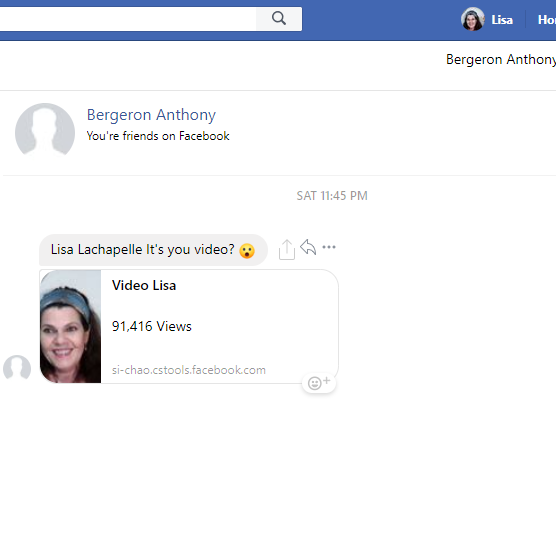Screen dimensions: 556x559
Task: Click the Lisa profile link in the header
Action: click(502, 20)
